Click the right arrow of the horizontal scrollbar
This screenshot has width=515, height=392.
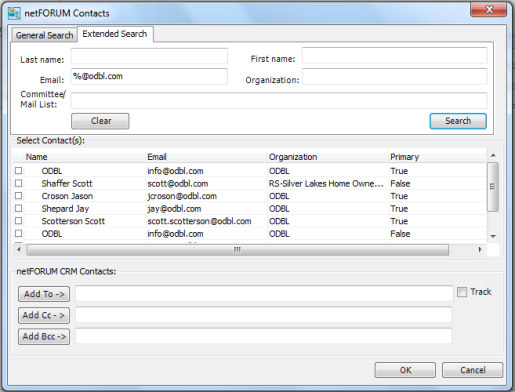point(480,249)
